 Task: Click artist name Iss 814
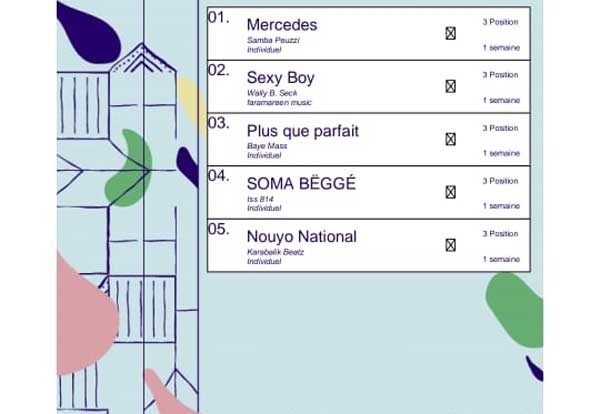260,199
